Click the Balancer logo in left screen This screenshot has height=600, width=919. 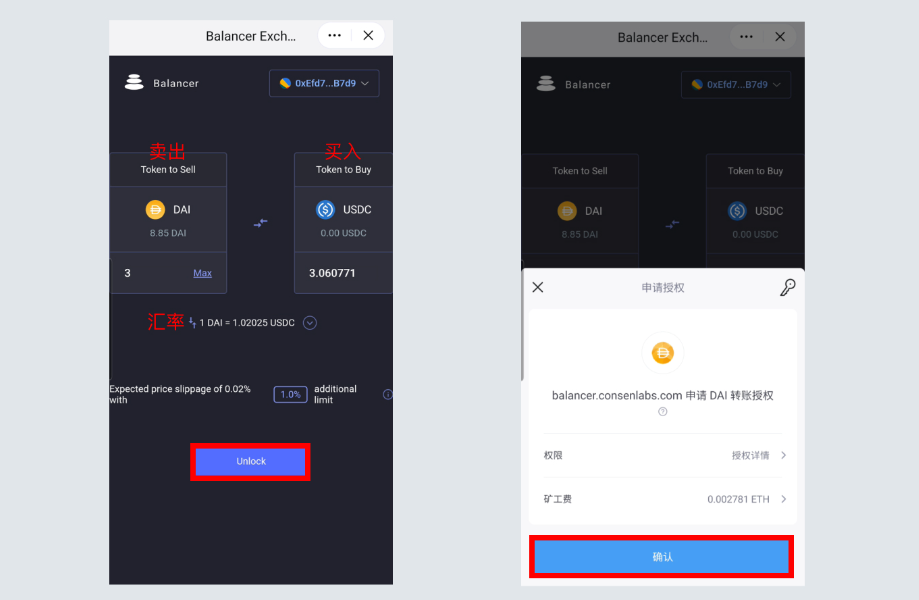tap(134, 82)
